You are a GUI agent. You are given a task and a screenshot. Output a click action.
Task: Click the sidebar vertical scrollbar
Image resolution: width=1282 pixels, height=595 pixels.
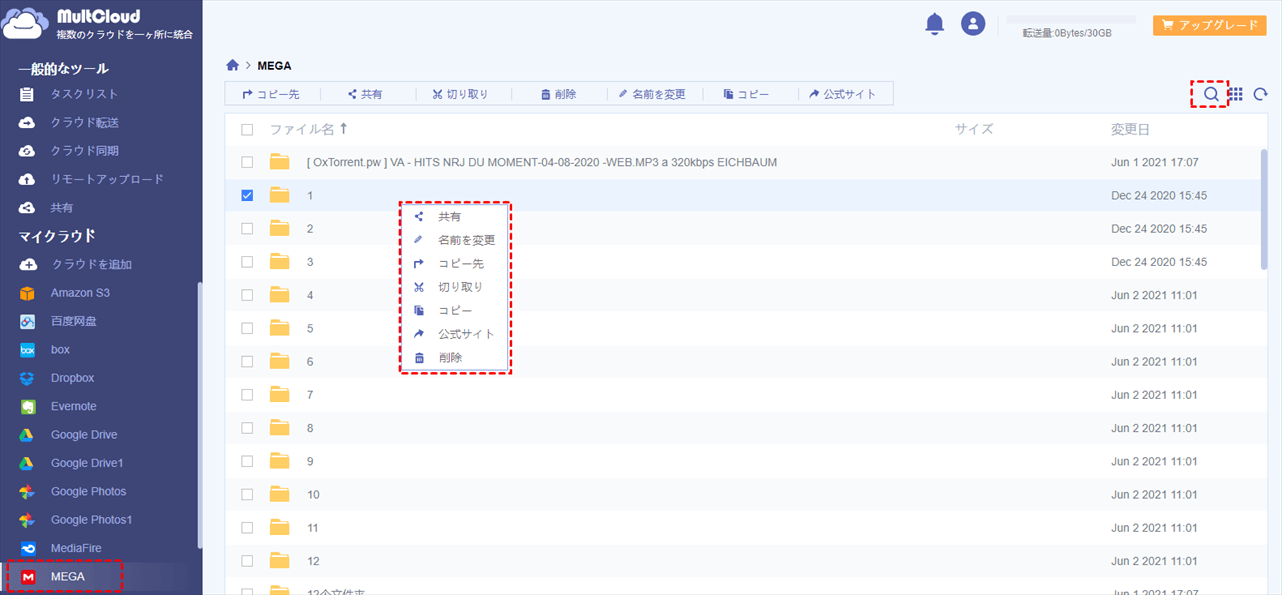(x=199, y=414)
